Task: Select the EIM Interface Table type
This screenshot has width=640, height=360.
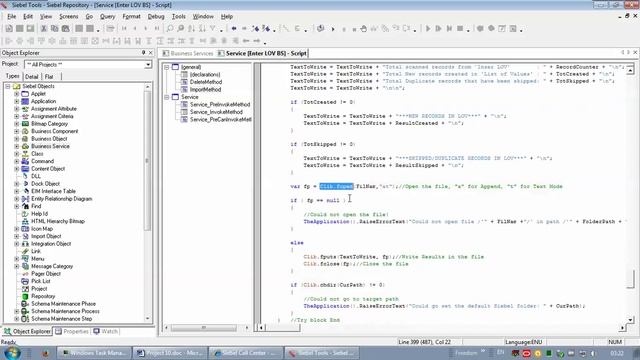Action: tap(53, 191)
